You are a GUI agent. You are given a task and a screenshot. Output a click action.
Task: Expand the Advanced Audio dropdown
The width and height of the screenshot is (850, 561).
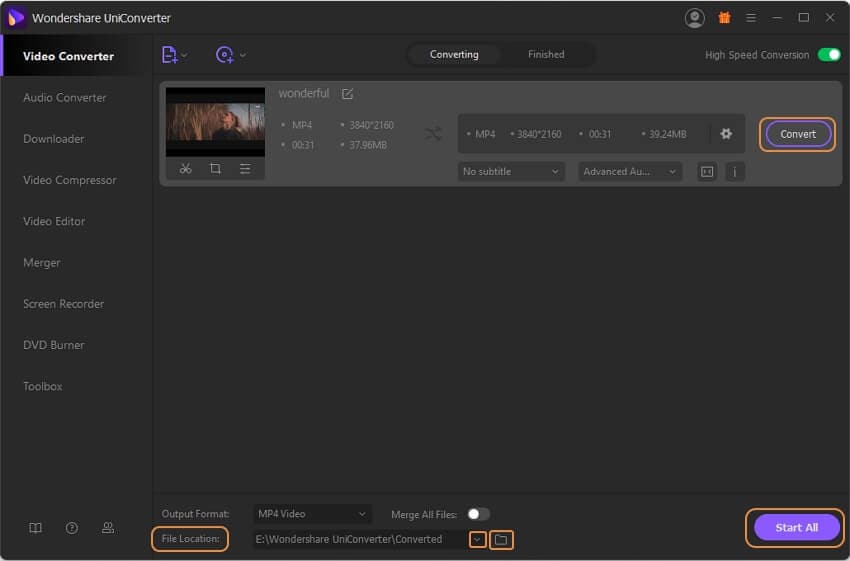[x=630, y=171]
